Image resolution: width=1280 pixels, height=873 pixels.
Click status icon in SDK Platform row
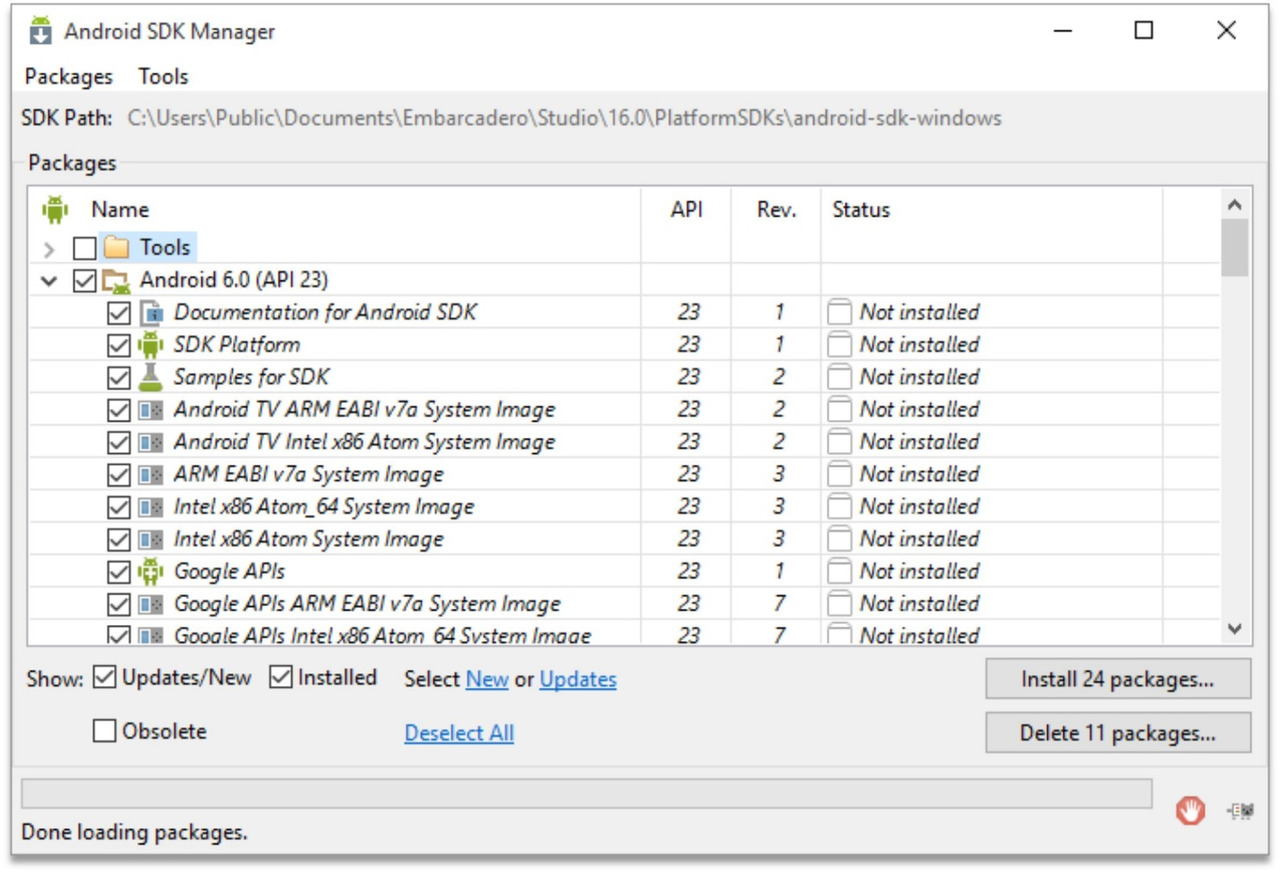click(x=840, y=345)
